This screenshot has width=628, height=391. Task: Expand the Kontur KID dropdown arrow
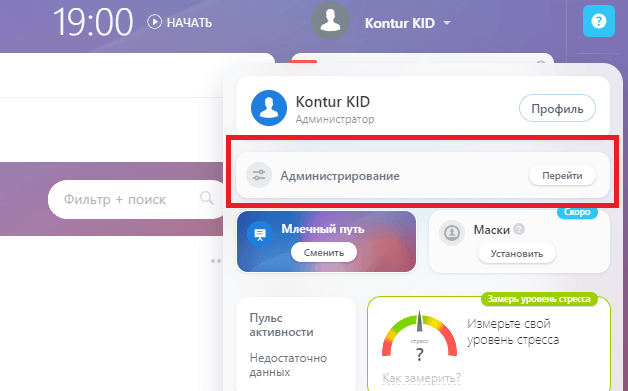[x=447, y=23]
